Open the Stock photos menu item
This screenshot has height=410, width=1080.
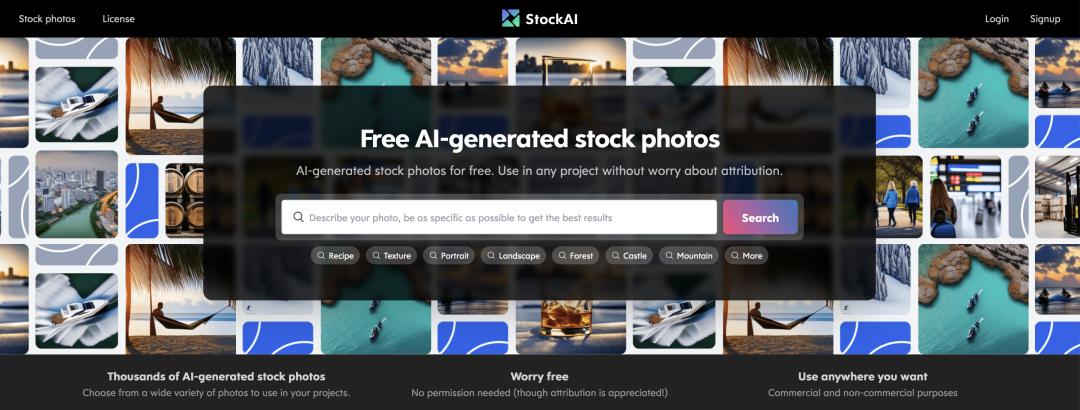point(47,19)
